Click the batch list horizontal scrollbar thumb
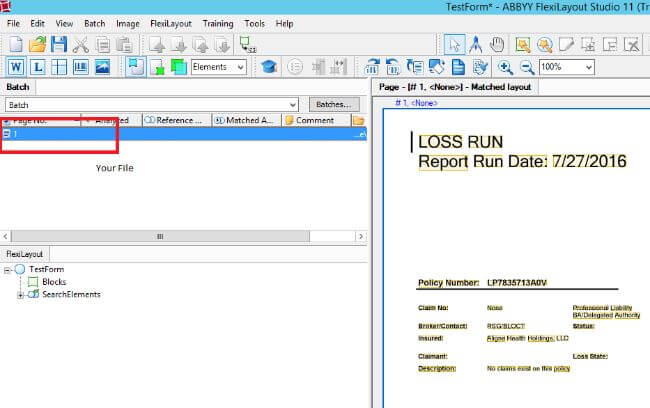Image resolution: width=650 pixels, height=408 pixels. [x=160, y=236]
